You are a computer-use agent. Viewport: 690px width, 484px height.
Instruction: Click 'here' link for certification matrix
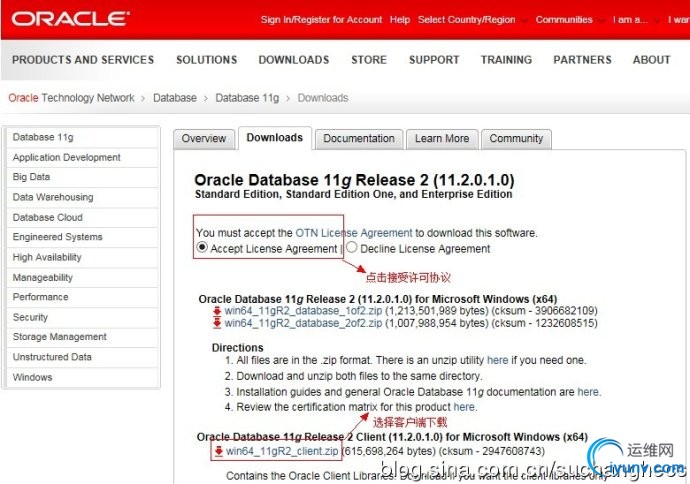click(464, 407)
